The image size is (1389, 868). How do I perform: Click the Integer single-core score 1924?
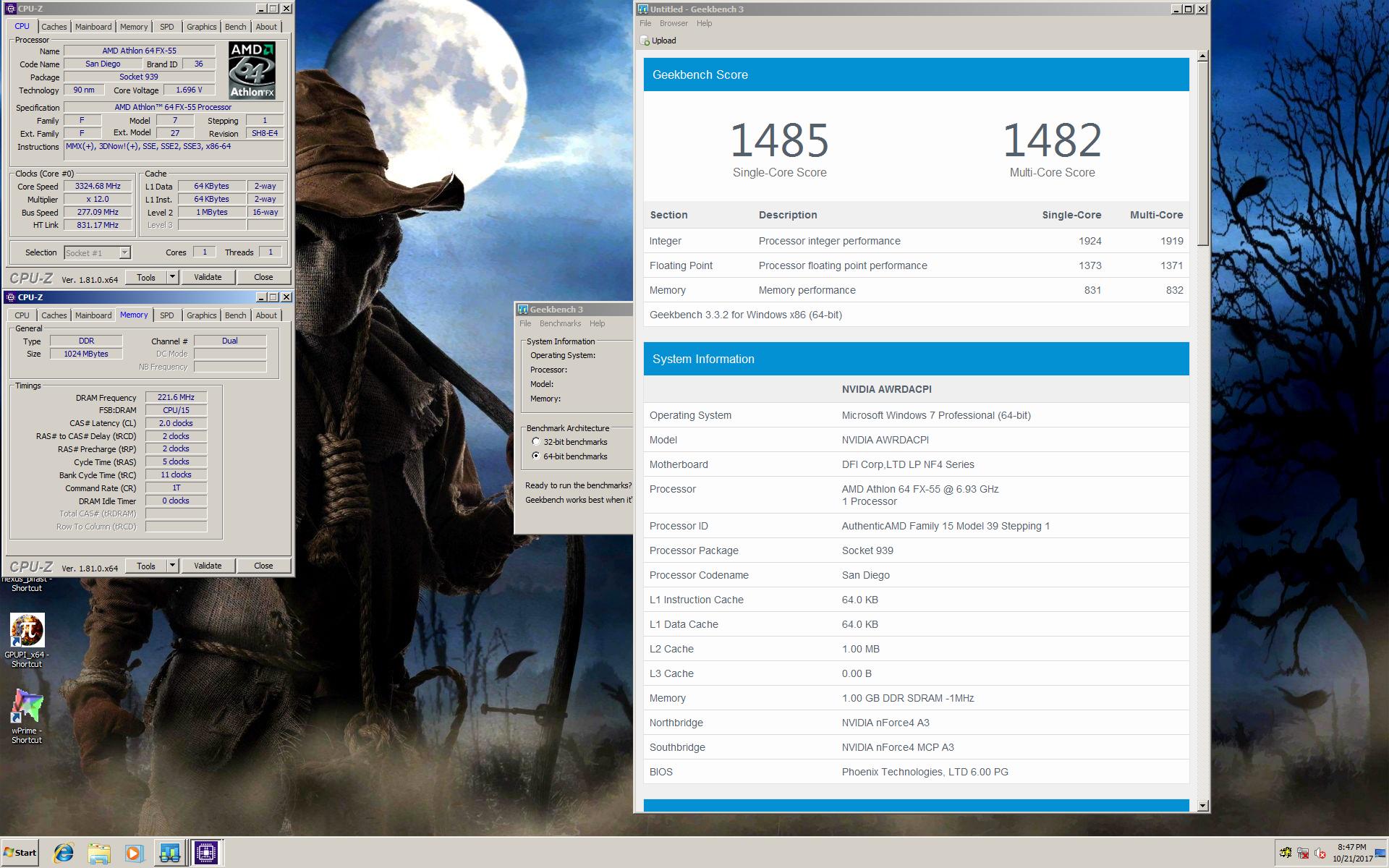1089,241
